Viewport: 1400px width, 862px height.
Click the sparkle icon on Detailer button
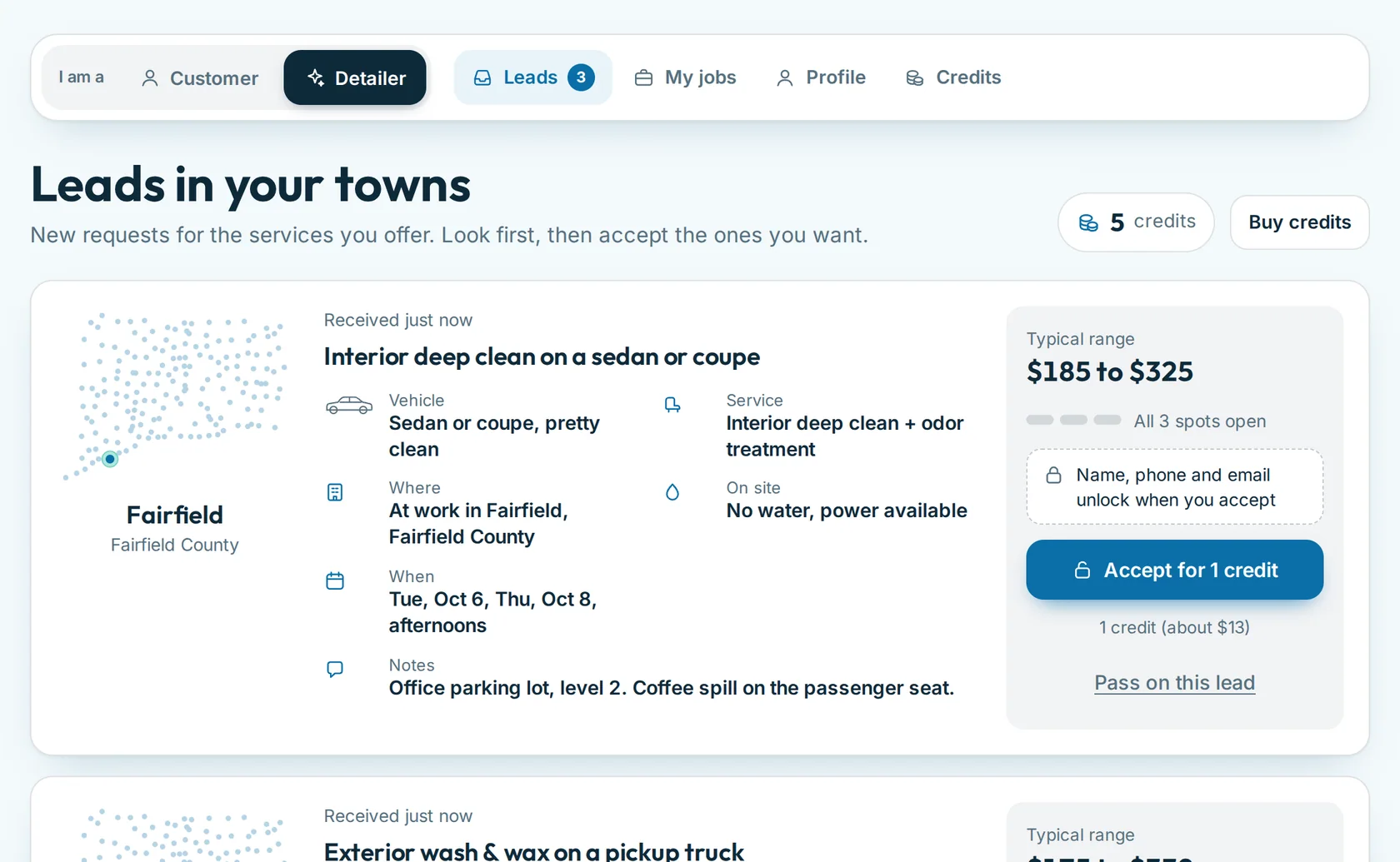(316, 77)
